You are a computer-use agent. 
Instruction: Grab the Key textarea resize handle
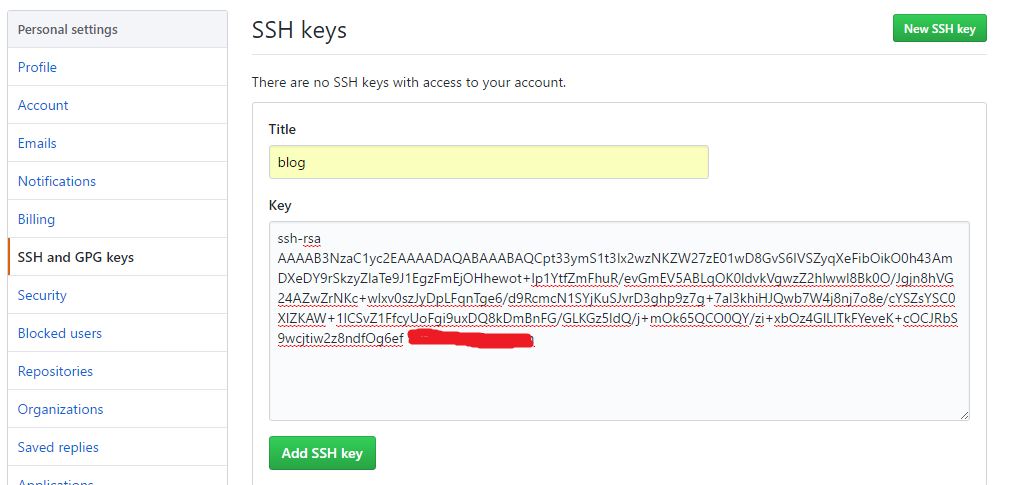(x=964, y=415)
